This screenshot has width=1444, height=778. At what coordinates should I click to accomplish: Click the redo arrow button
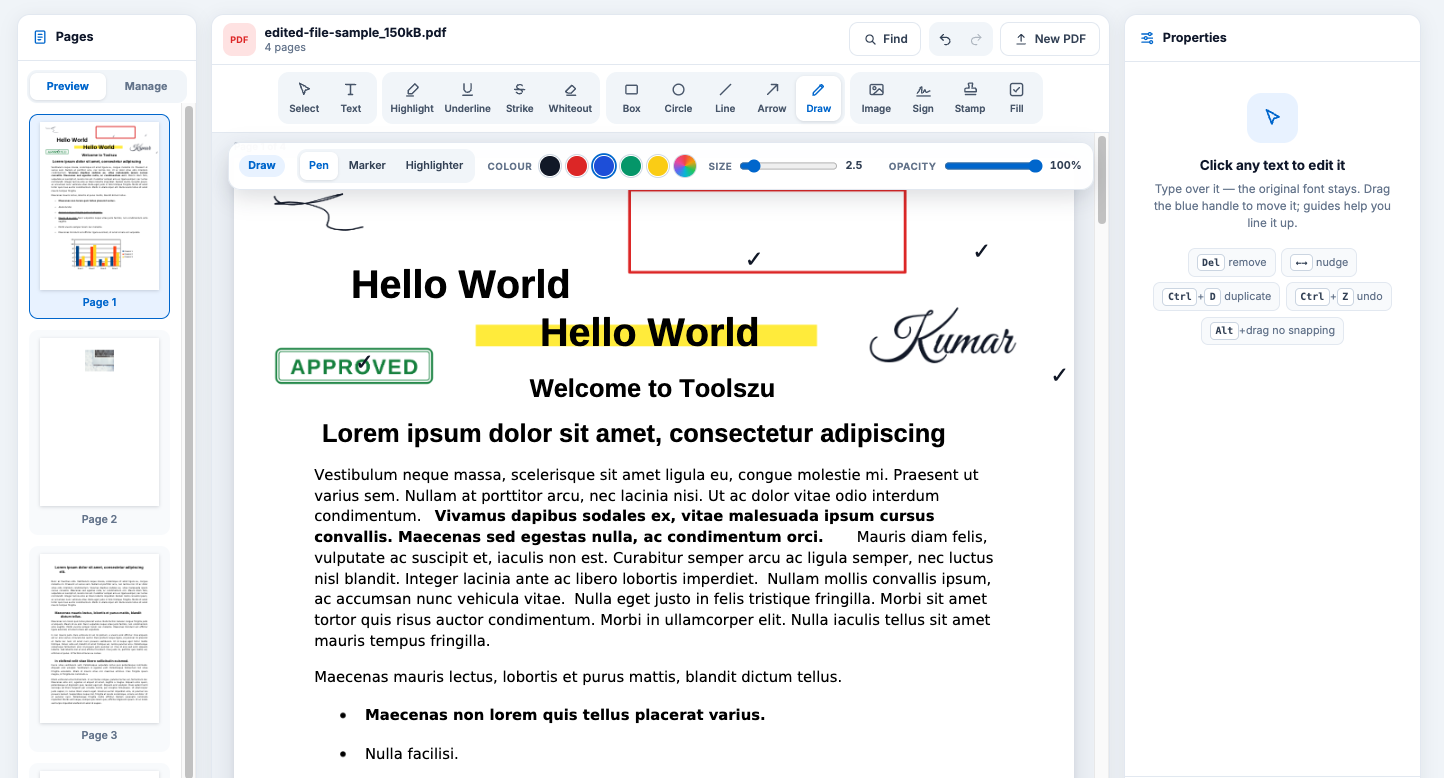pyautogui.click(x=976, y=39)
